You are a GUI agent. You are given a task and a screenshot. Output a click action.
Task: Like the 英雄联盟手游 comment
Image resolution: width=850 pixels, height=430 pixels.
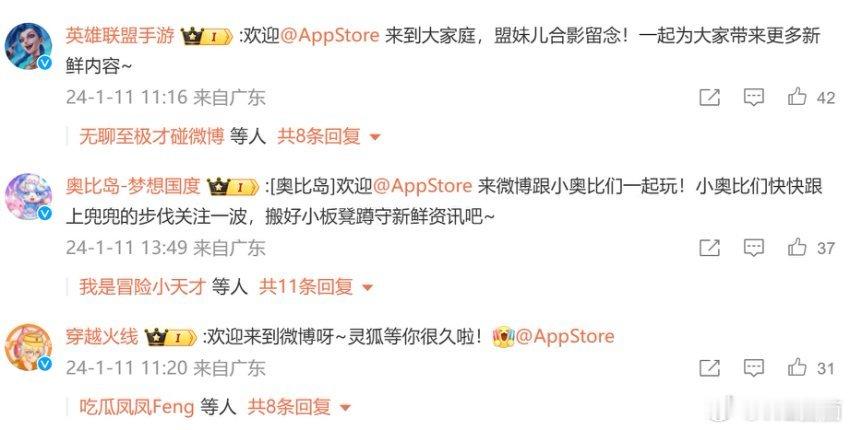[797, 97]
